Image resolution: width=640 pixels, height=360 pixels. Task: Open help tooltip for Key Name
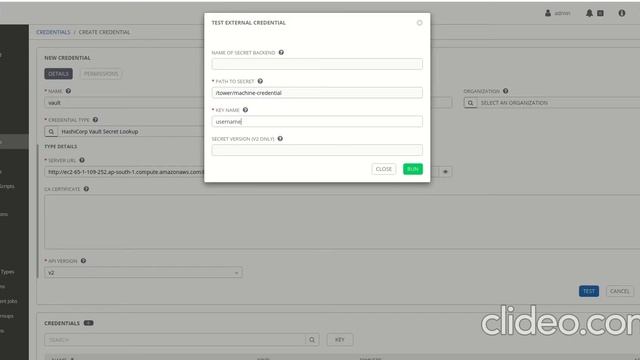(245, 110)
